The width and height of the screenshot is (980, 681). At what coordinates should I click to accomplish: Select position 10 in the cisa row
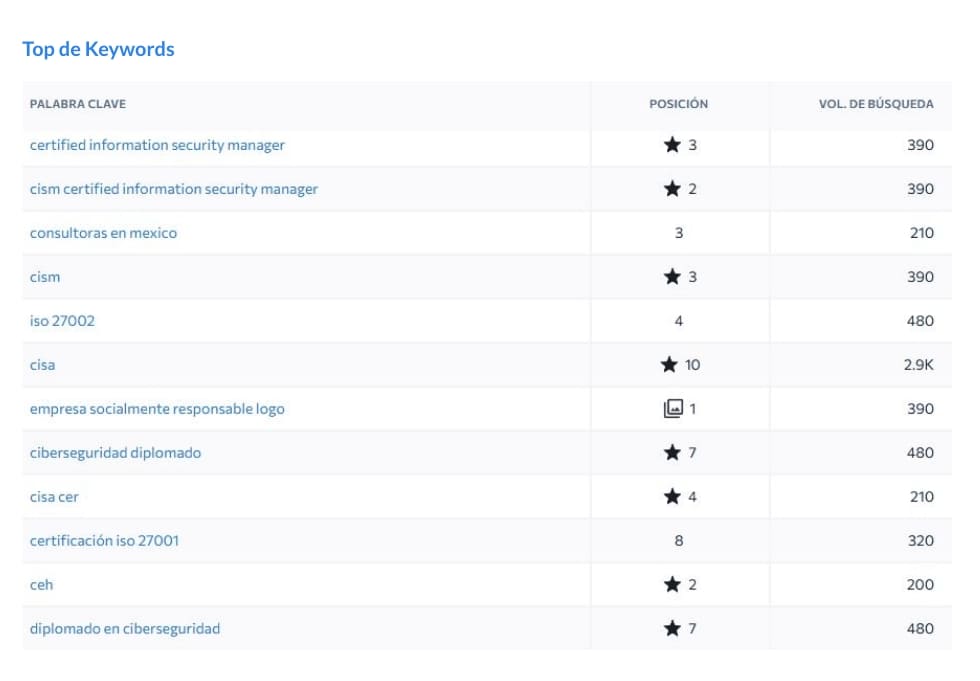(x=692, y=365)
